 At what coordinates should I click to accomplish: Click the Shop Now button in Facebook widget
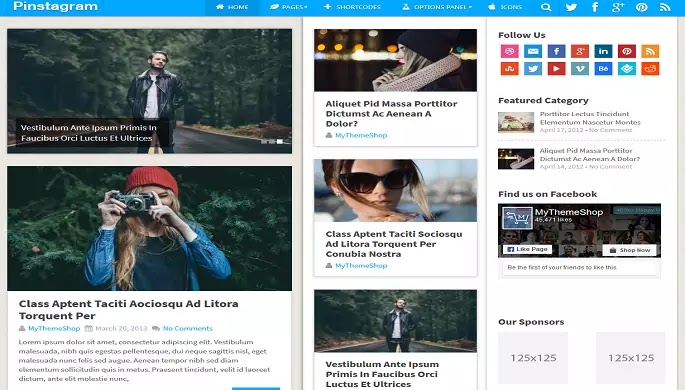[630, 250]
